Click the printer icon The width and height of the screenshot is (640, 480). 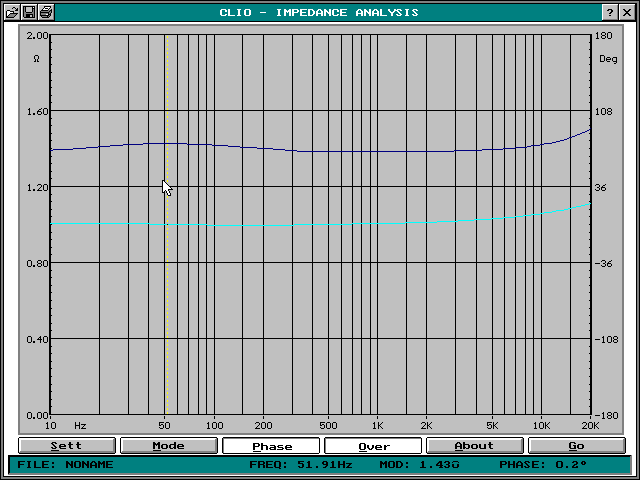point(46,12)
